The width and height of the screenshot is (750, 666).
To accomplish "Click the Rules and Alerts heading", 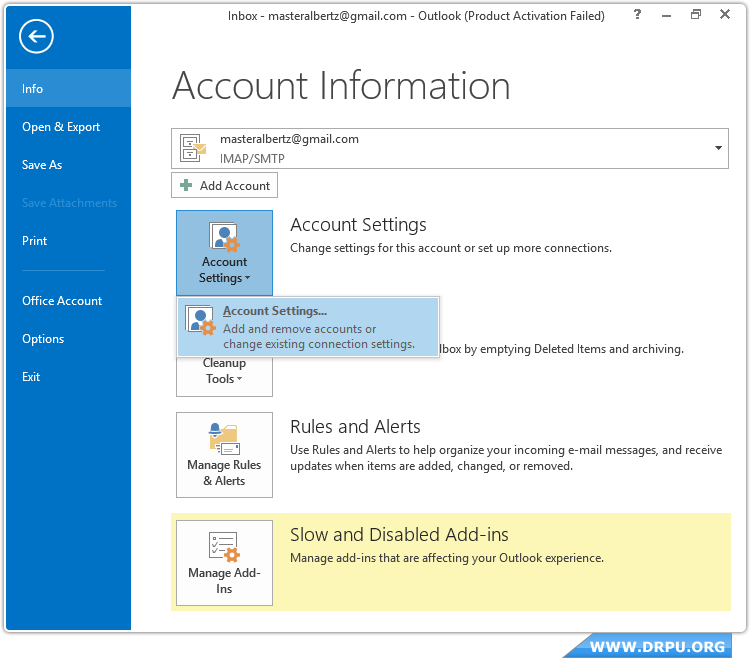I will pyautogui.click(x=355, y=426).
